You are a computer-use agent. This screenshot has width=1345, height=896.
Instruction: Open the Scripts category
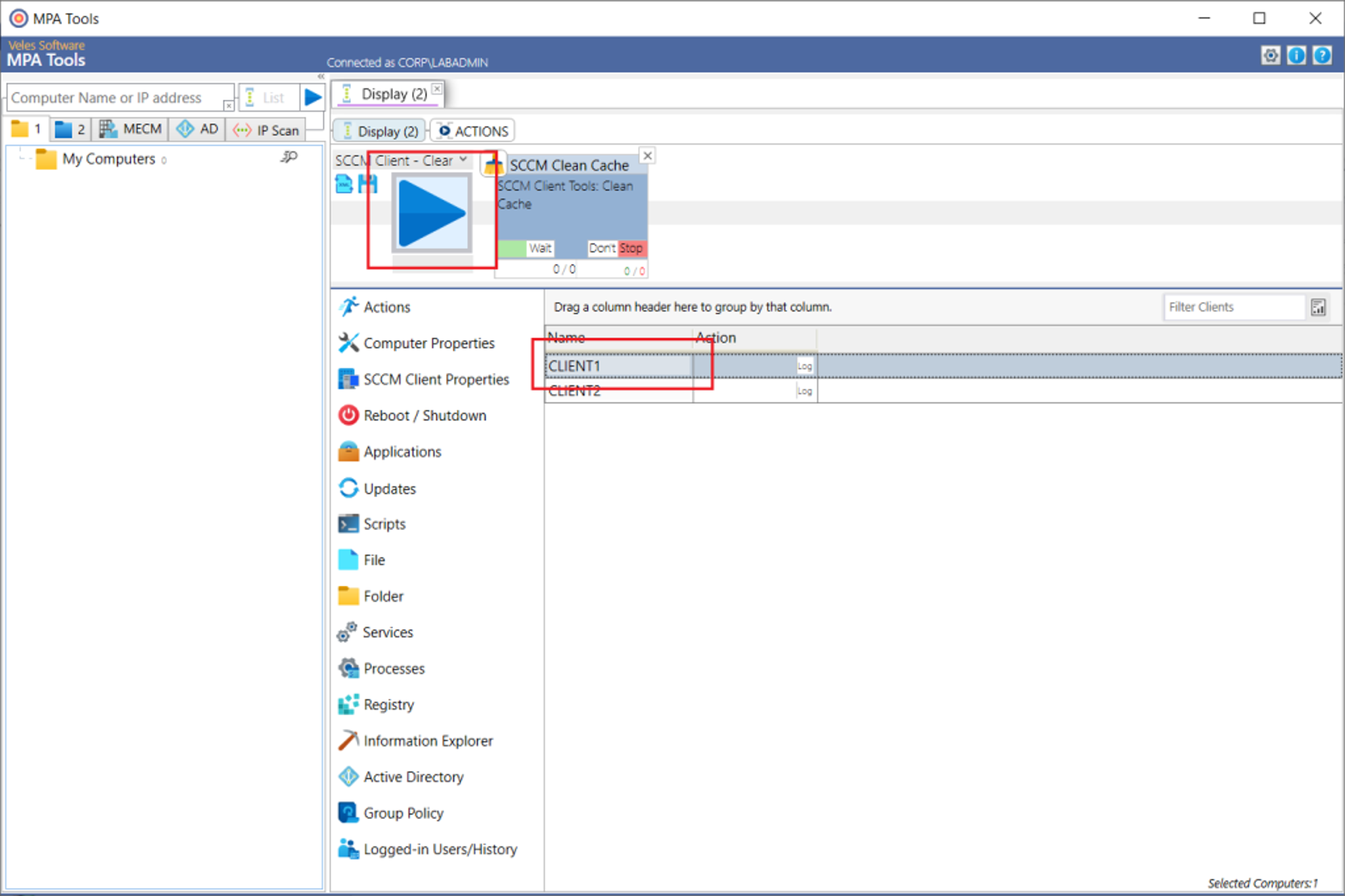tap(372, 524)
